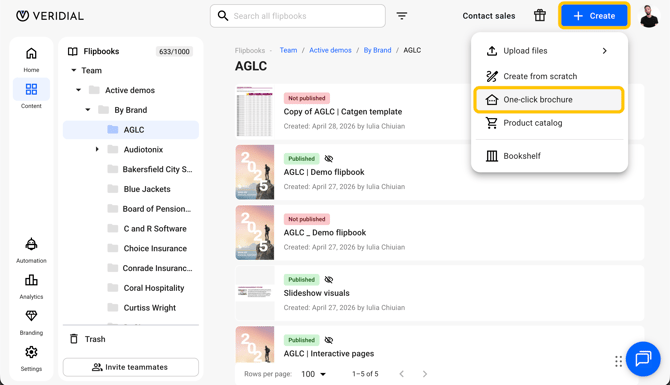Open the Active demos breadcrumb link
670x385 pixels.
tap(330, 50)
